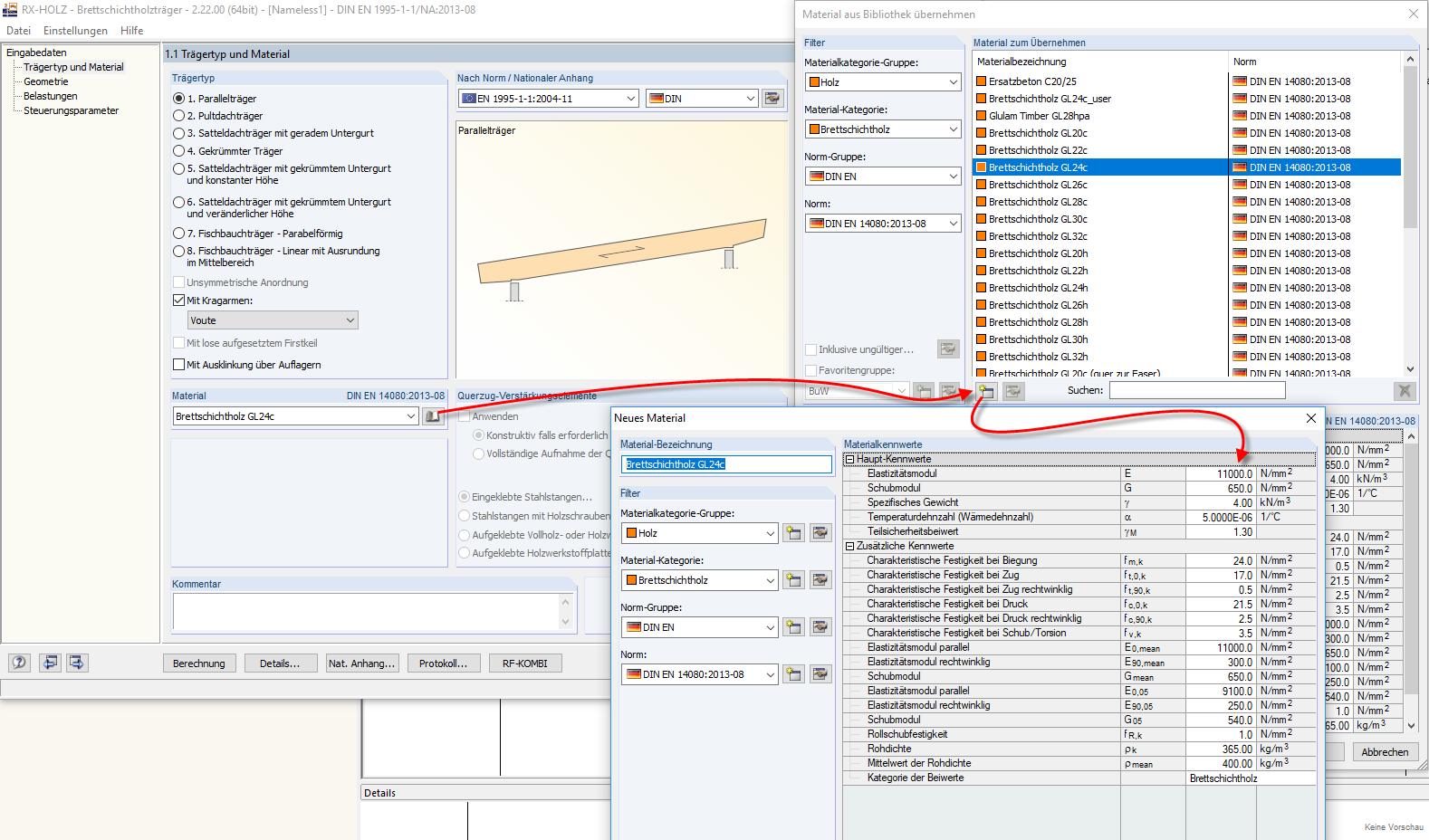
Task: Collapse Haupt-Kennwerte section
Action: point(849,459)
